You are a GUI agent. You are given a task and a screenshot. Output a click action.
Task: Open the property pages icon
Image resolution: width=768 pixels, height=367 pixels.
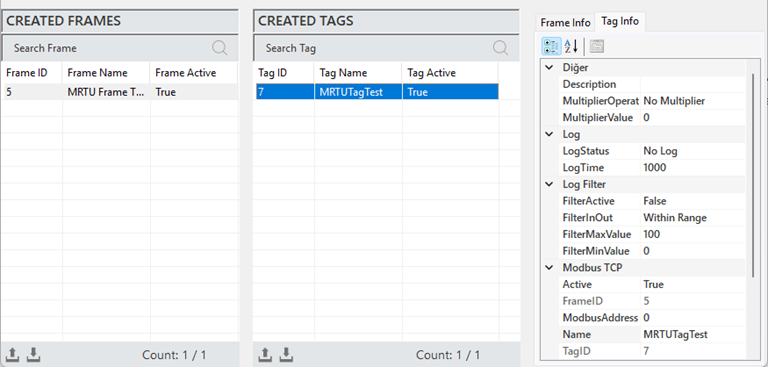pyautogui.click(x=596, y=47)
